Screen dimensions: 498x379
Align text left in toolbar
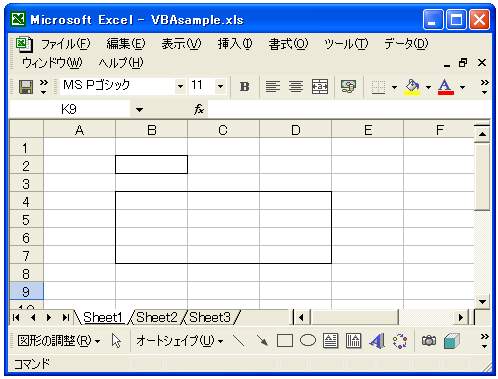point(273,87)
